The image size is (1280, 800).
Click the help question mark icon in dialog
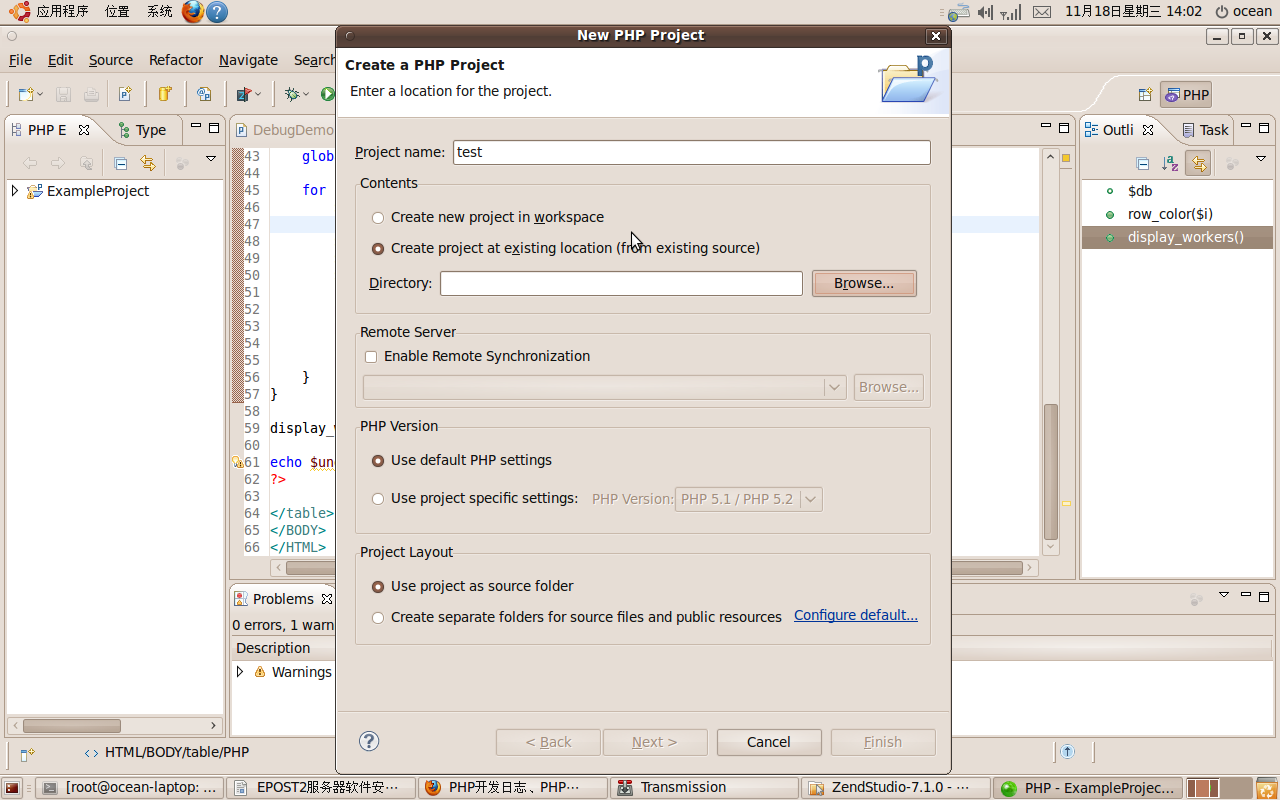369,741
